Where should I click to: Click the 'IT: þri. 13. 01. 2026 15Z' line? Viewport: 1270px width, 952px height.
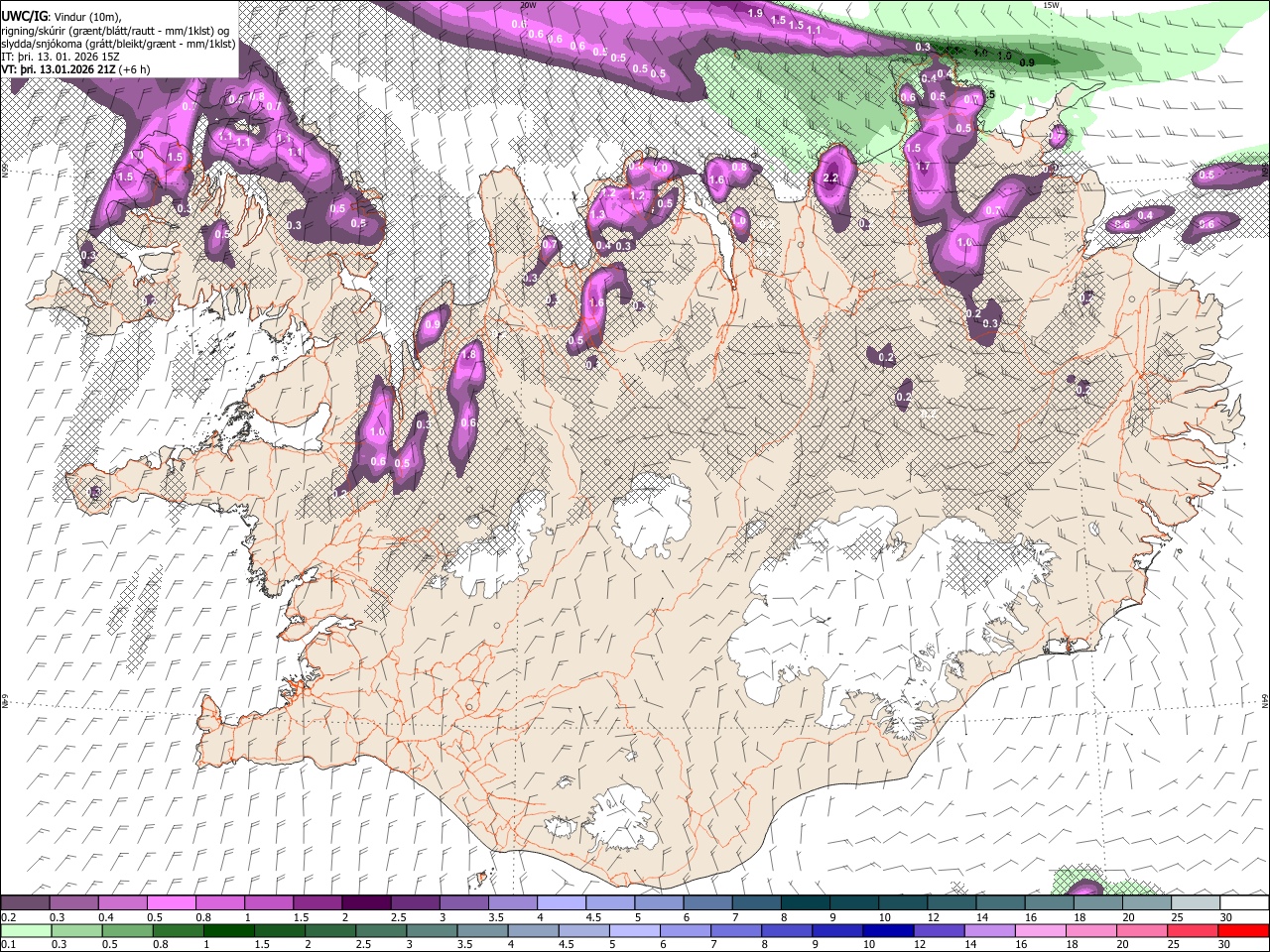click(x=62, y=57)
